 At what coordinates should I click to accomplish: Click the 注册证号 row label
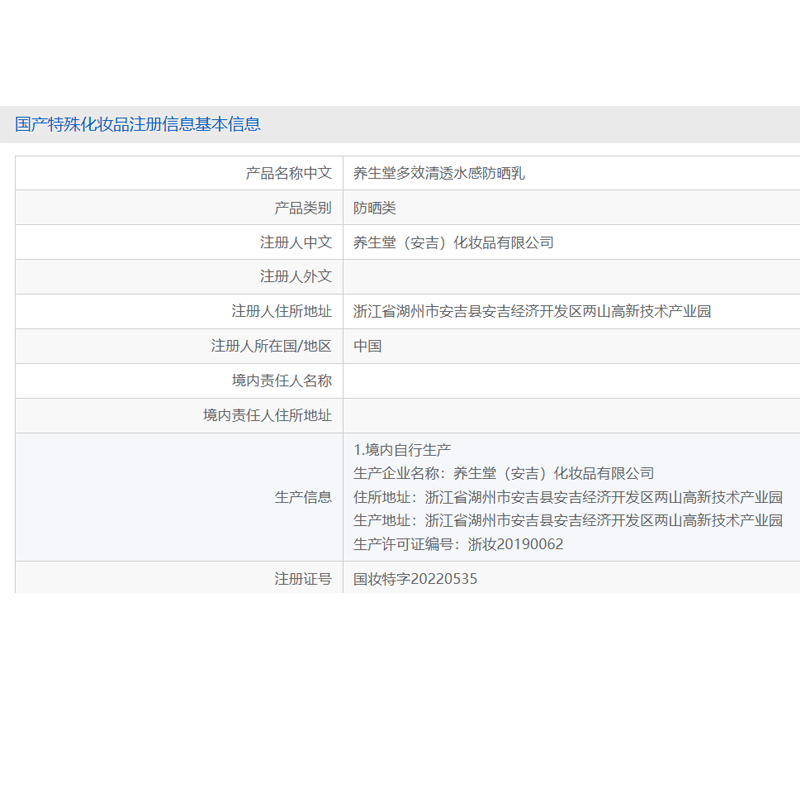303,578
